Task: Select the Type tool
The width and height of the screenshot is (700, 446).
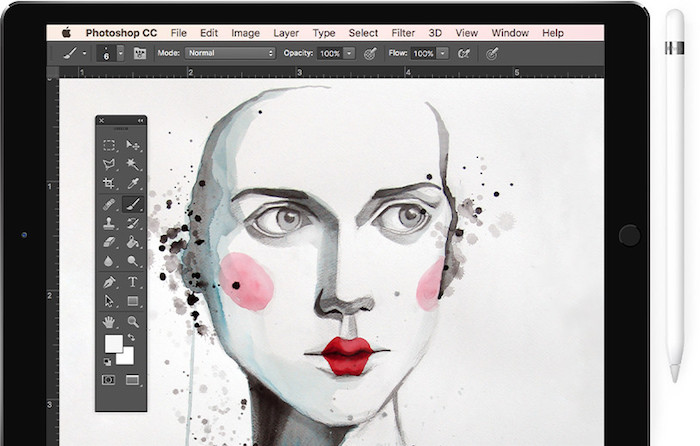Action: tap(132, 281)
